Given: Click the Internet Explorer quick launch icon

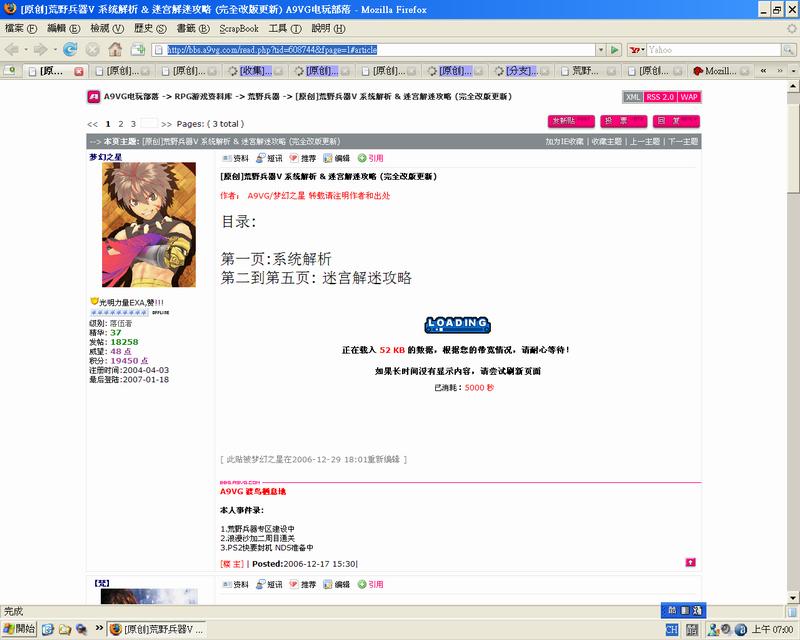Looking at the screenshot, I should (48, 629).
